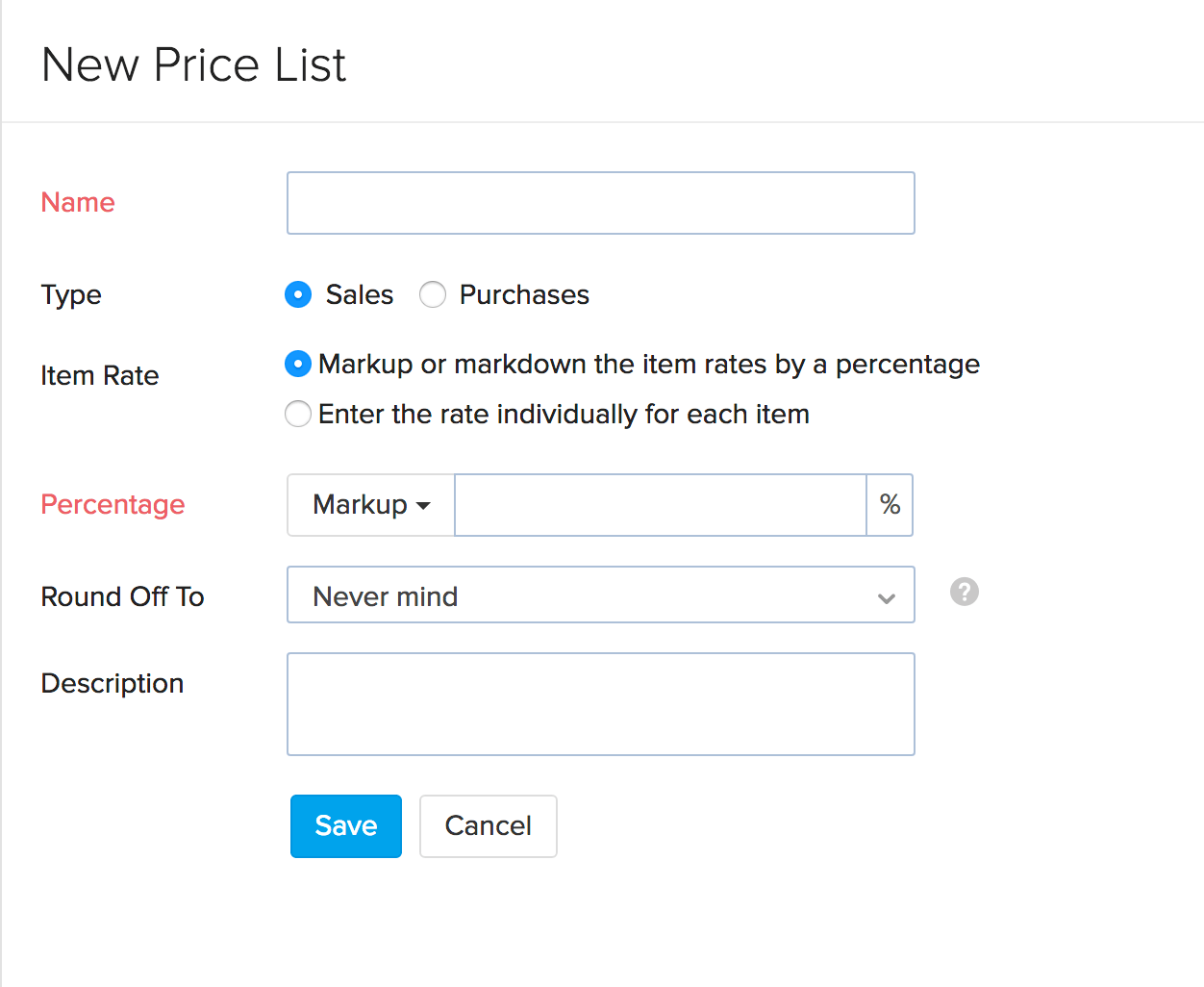The height and width of the screenshot is (987, 1204).
Task: Choose 'Enter the rate individually for each item'
Action: (x=298, y=414)
